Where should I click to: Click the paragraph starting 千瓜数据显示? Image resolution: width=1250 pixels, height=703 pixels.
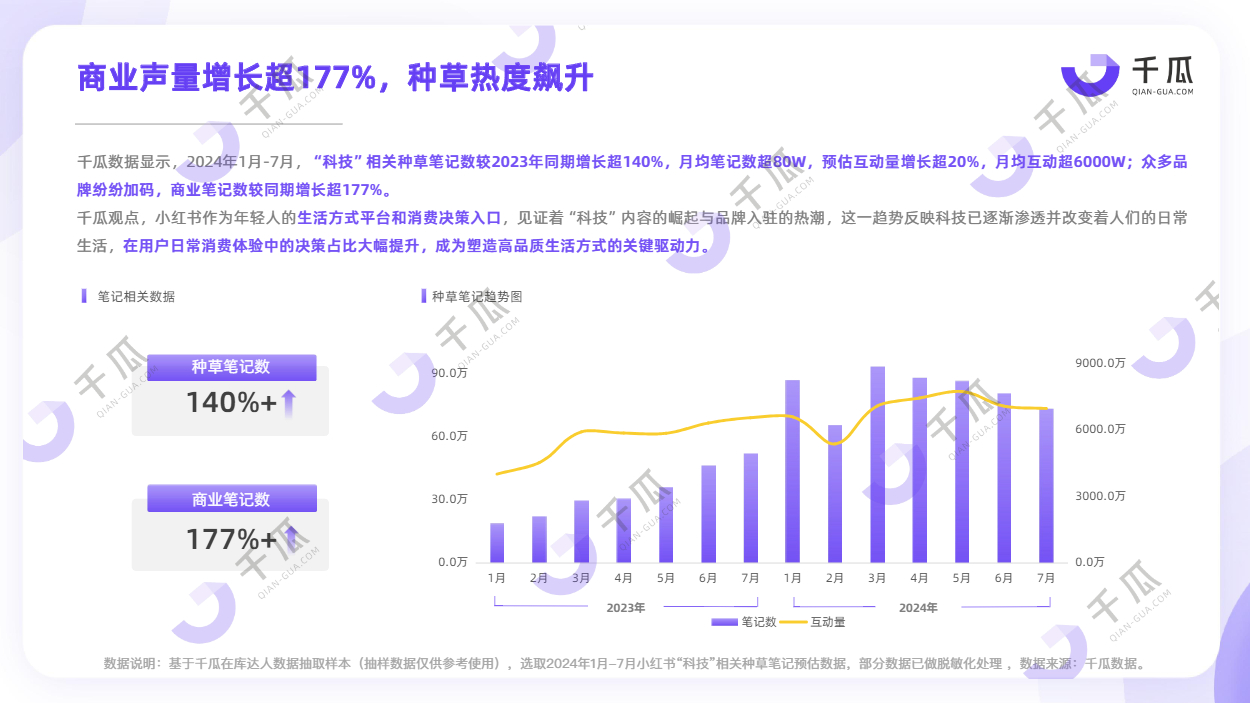pos(632,175)
